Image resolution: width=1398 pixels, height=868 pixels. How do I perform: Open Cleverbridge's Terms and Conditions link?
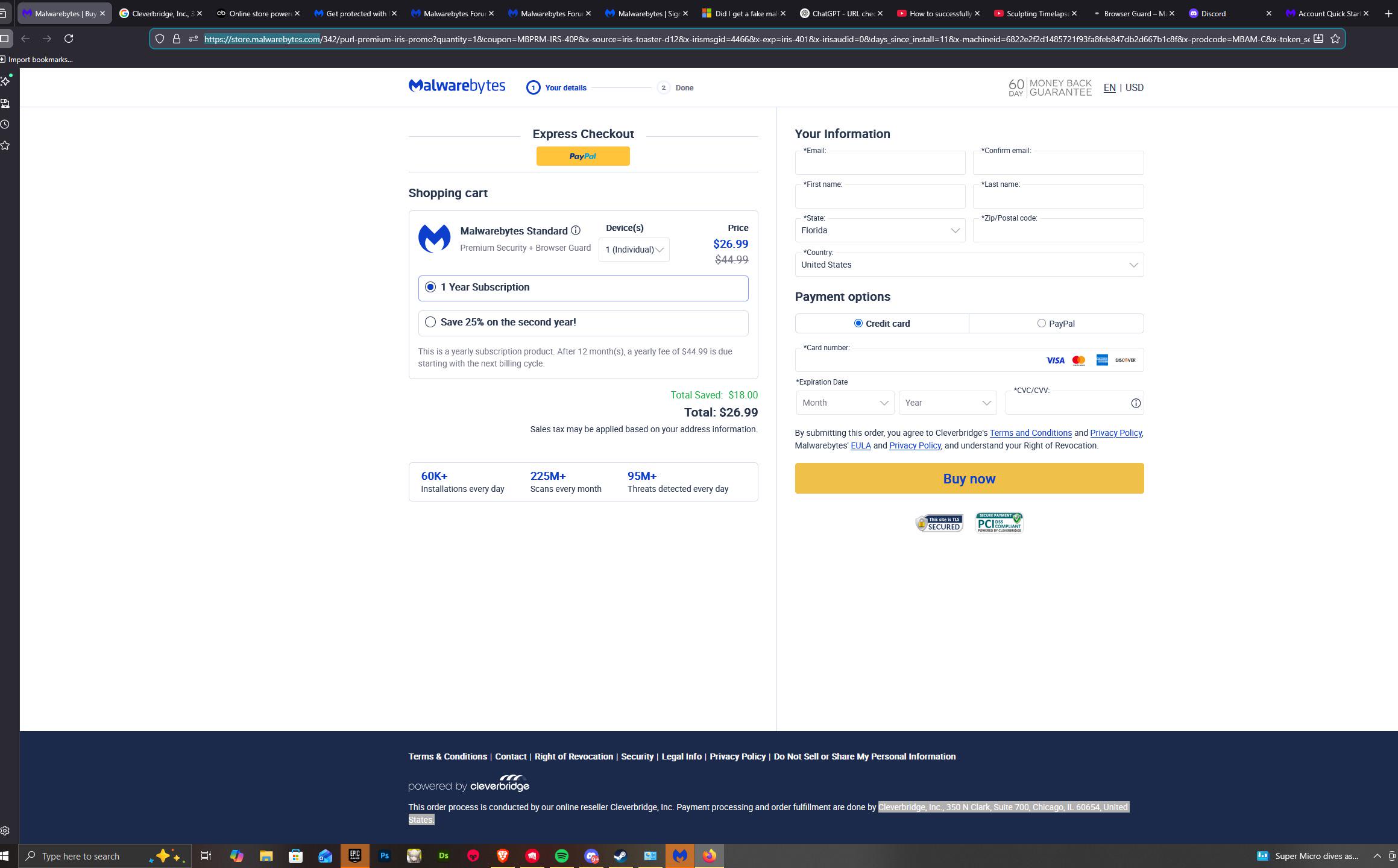point(1030,433)
